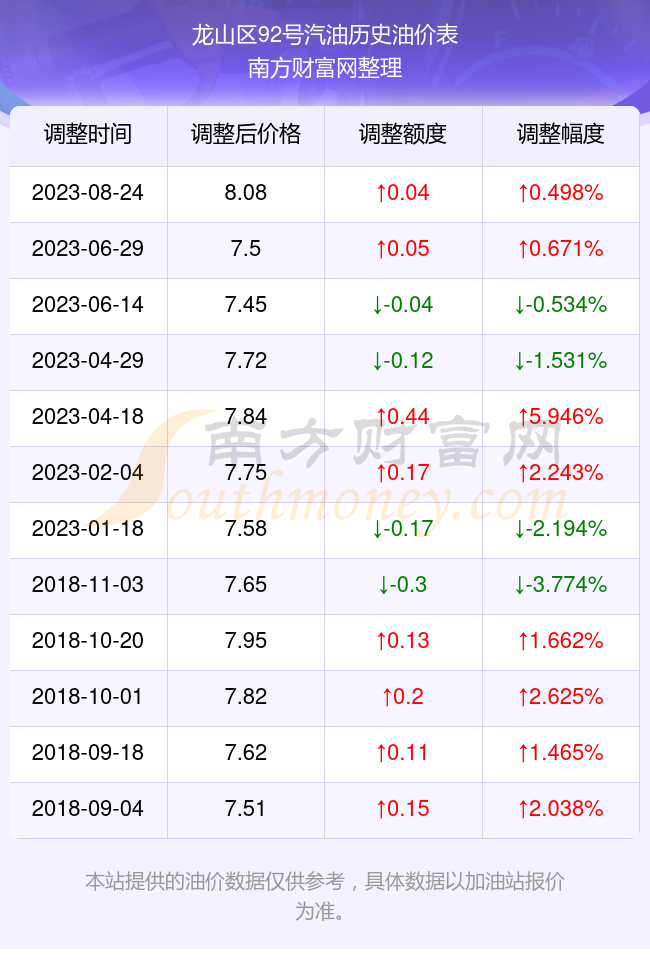Click the green ↓-0.17 adjustment value
The image size is (650, 980).
tap(403, 529)
